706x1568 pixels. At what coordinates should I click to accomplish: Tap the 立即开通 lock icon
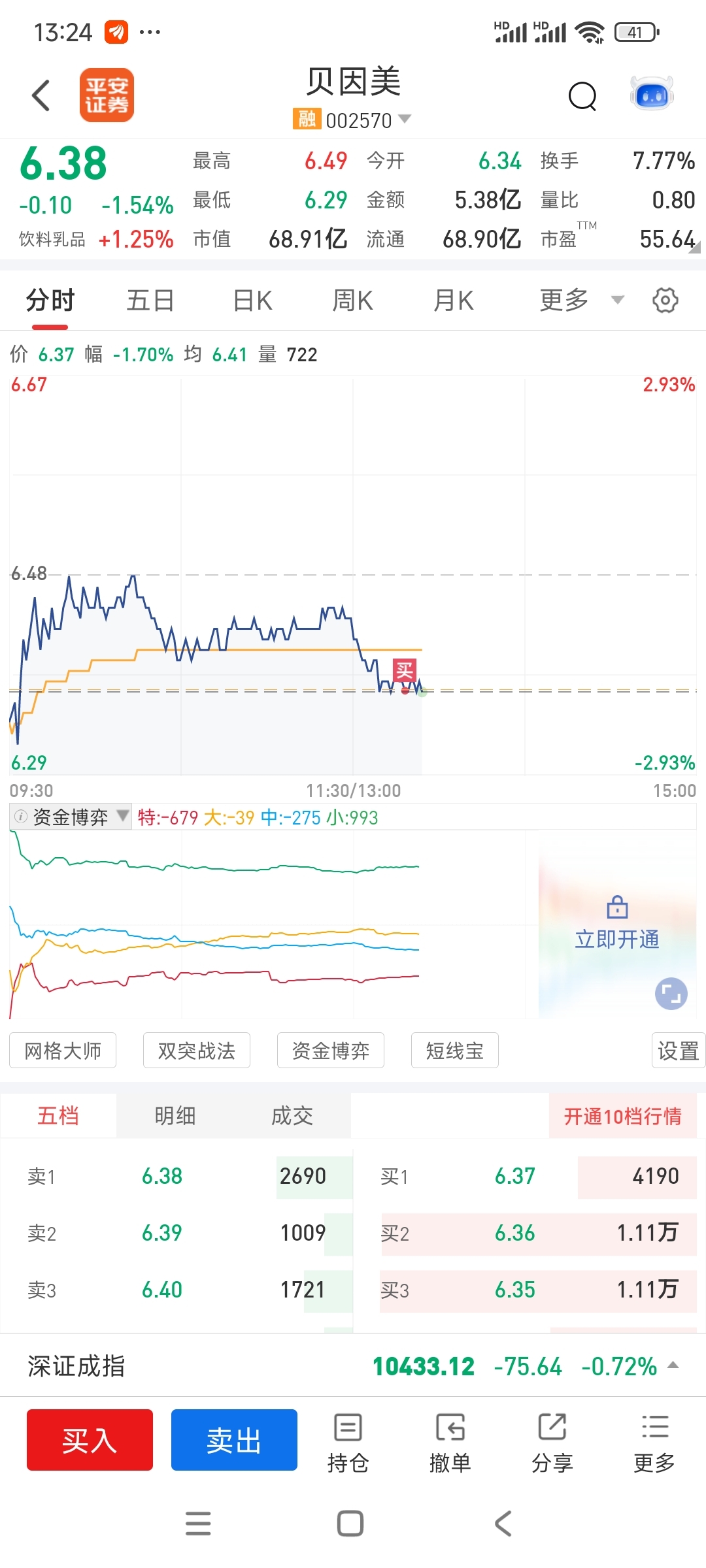617,907
